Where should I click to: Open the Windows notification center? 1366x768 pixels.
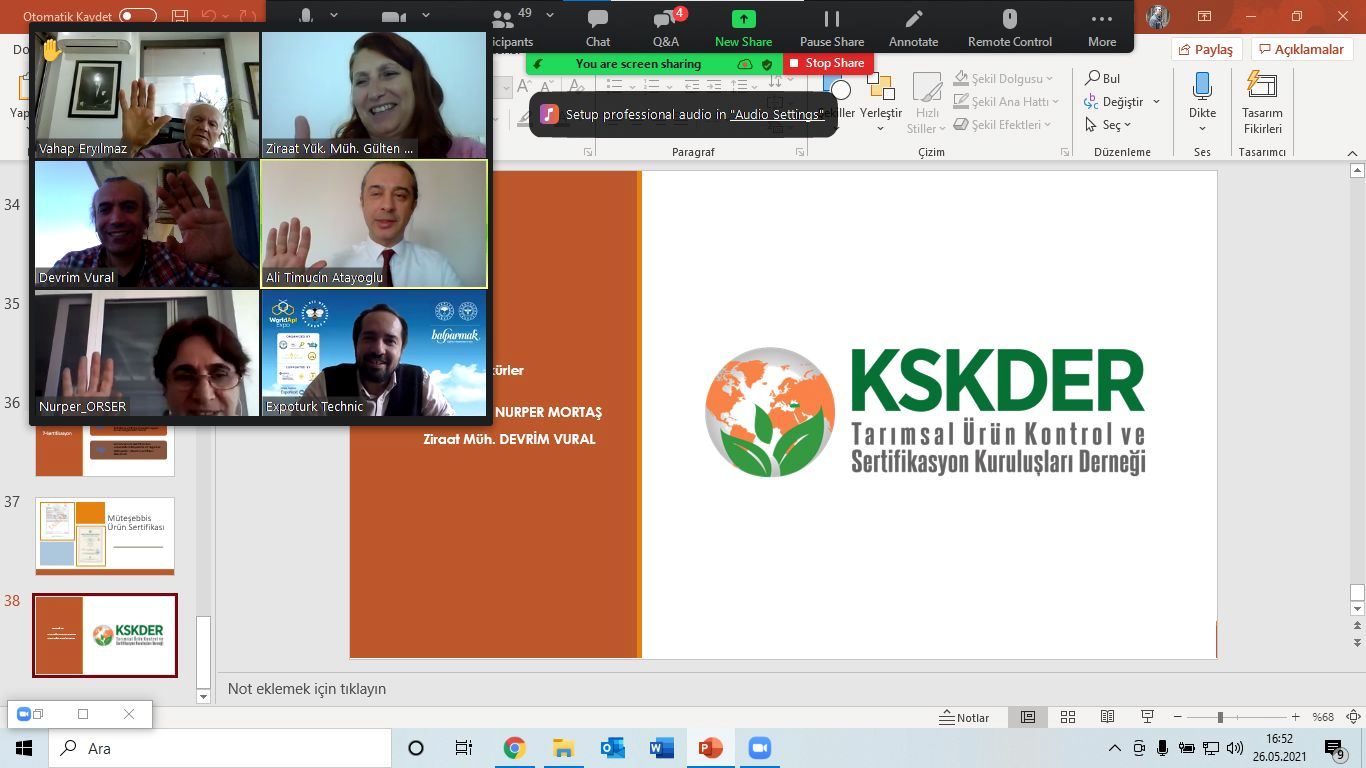[1335, 748]
